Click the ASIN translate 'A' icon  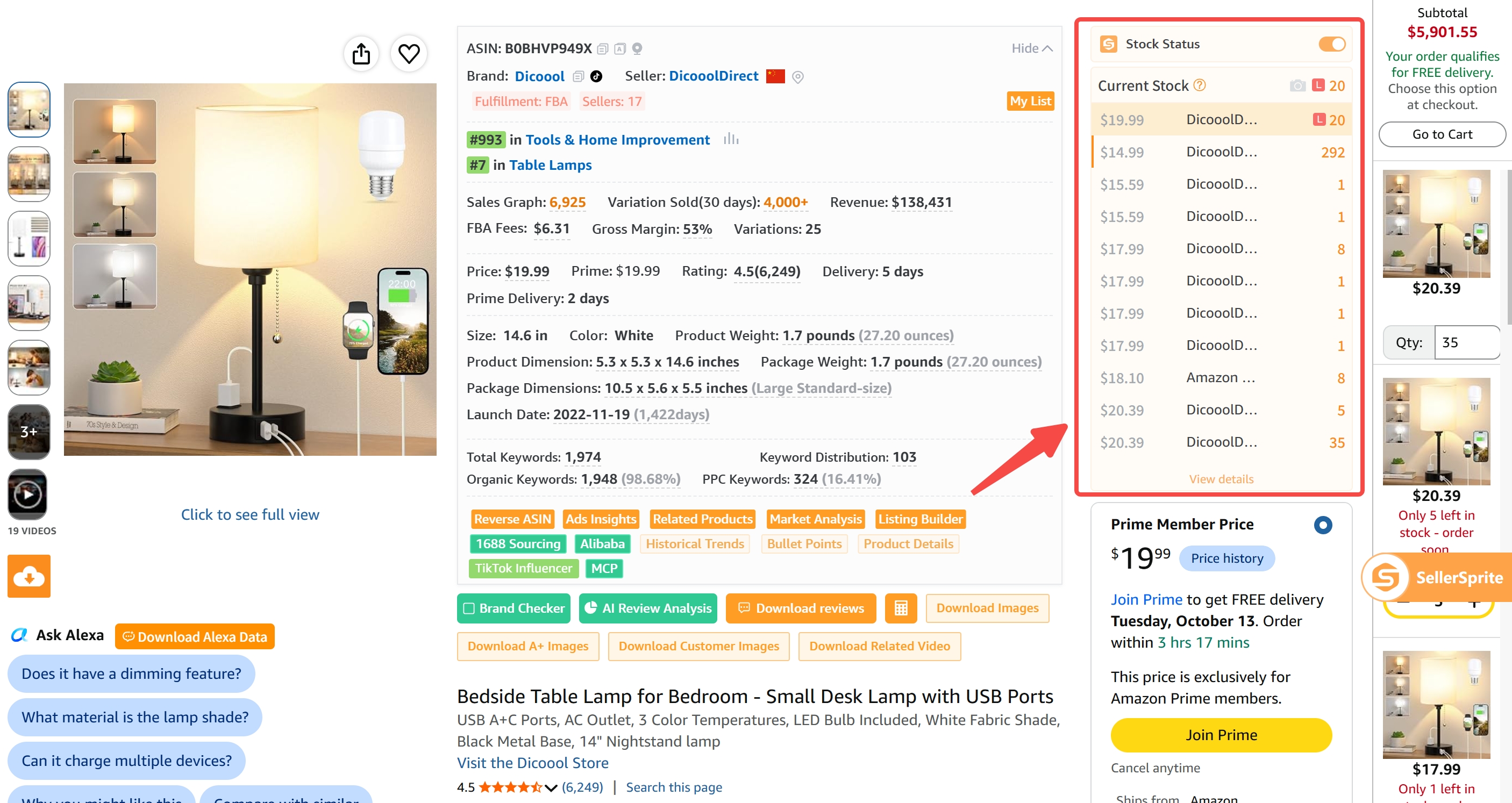pyautogui.click(x=620, y=49)
